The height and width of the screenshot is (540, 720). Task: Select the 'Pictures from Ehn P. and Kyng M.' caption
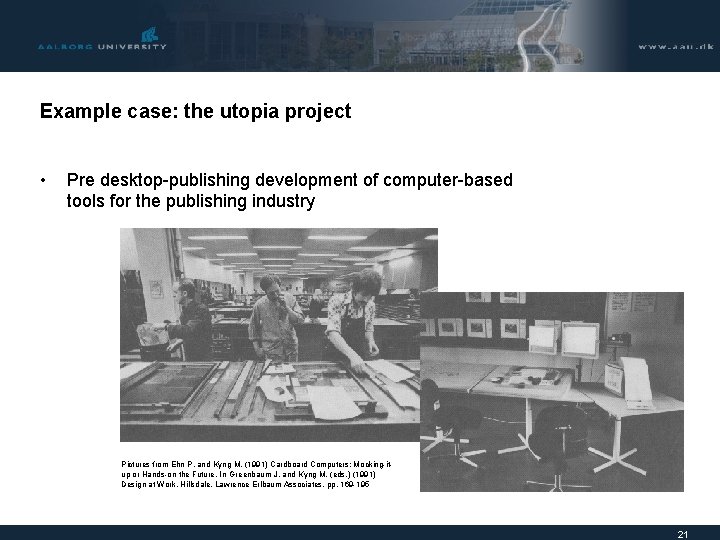point(256,464)
